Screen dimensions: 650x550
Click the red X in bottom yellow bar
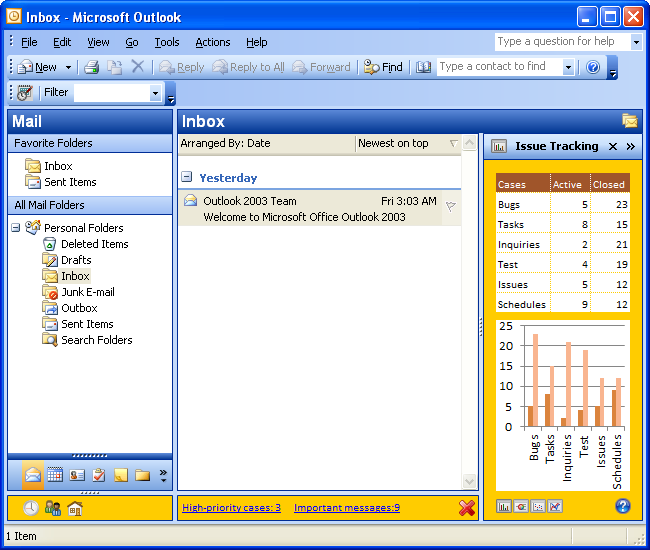[467, 508]
